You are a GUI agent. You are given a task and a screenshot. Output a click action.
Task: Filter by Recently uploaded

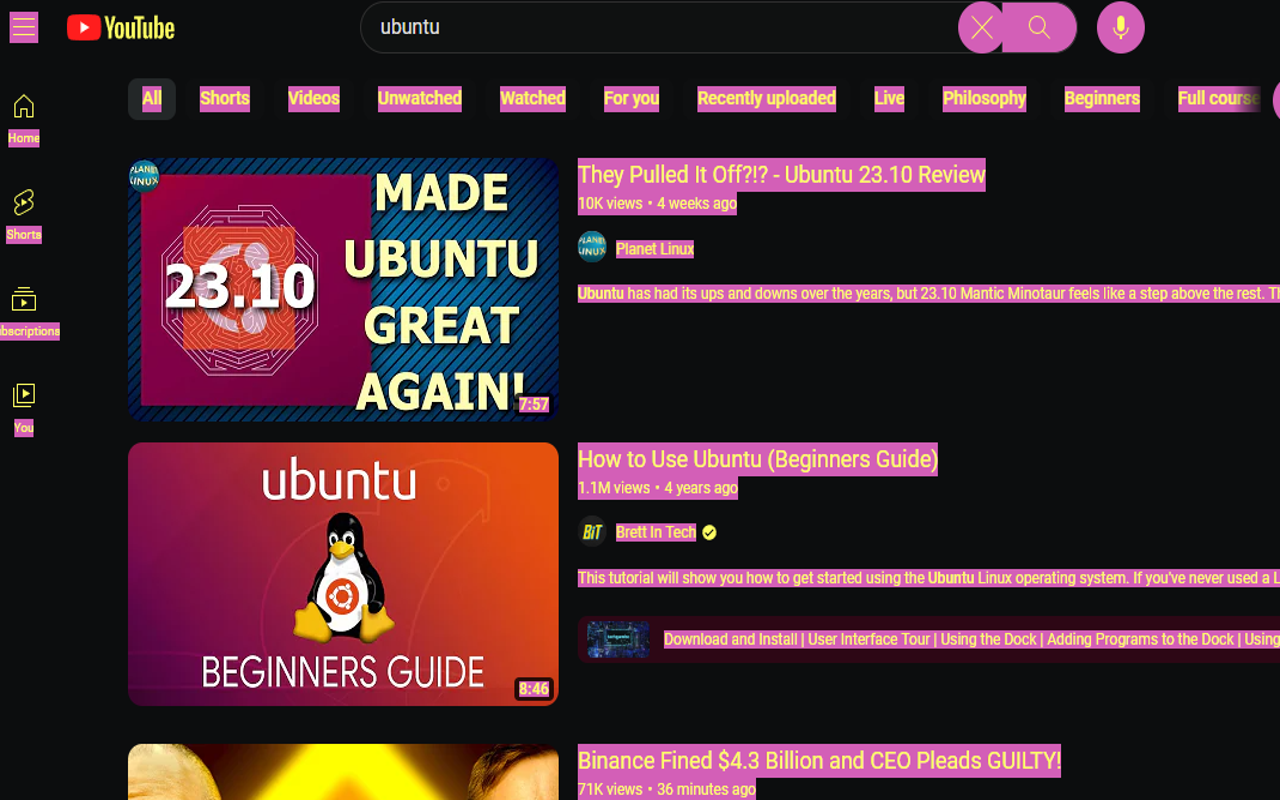767,99
